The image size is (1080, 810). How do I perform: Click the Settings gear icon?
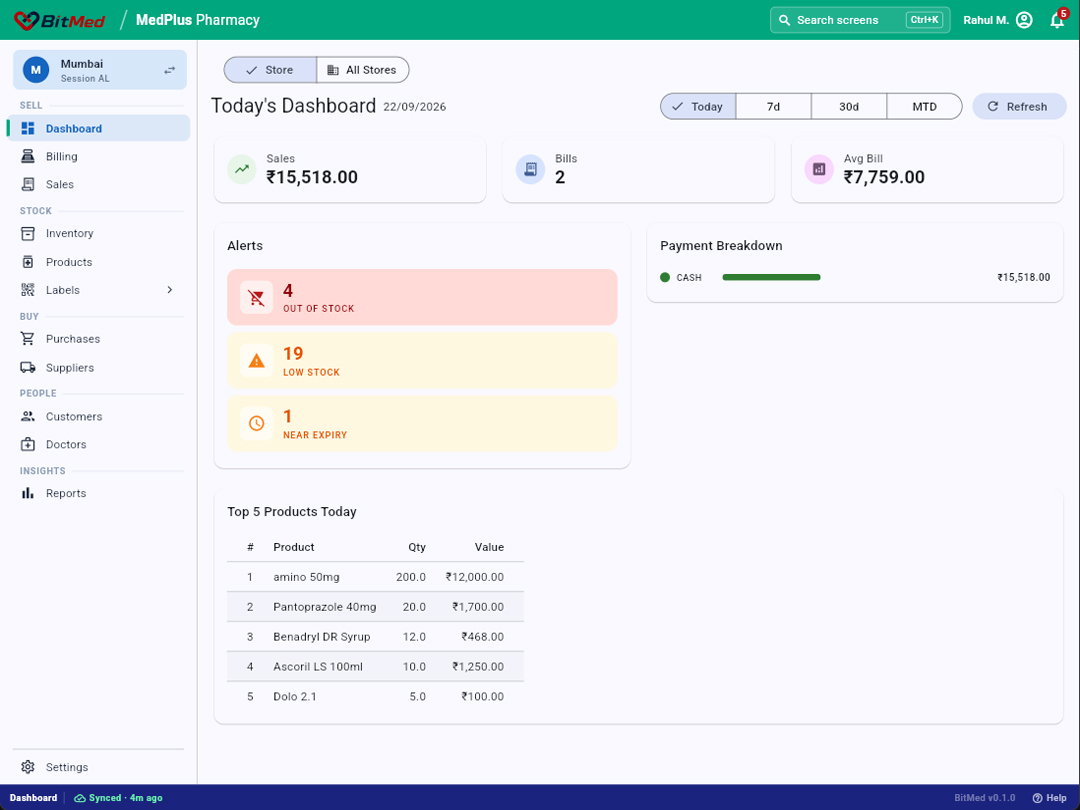pos(28,767)
